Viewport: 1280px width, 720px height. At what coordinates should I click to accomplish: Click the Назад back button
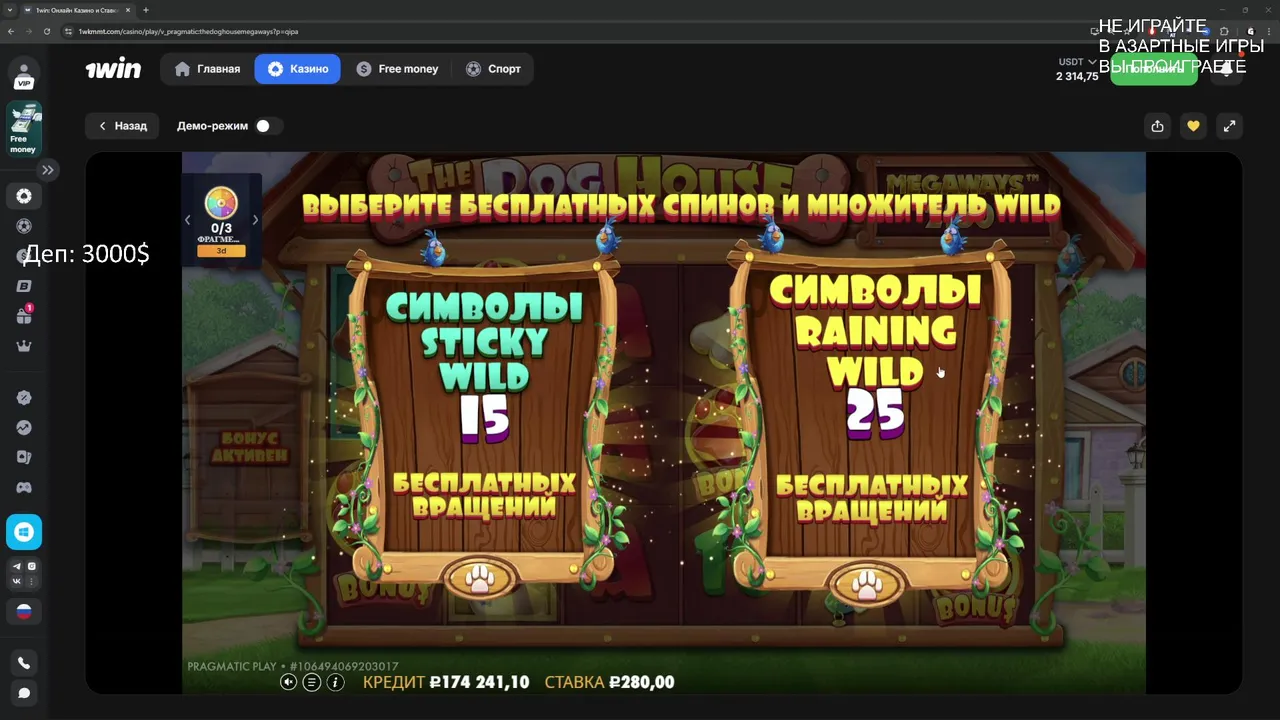coord(122,126)
